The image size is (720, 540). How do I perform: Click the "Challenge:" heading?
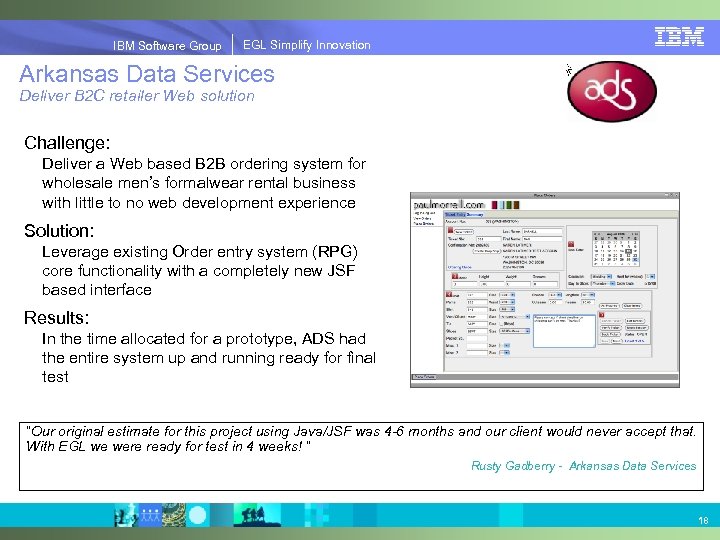pyautogui.click(x=67, y=143)
